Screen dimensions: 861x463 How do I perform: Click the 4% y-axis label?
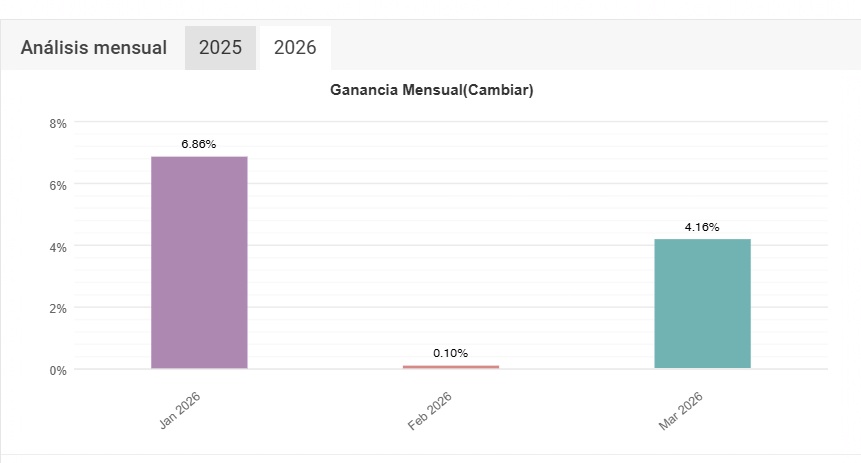pyautogui.click(x=57, y=247)
